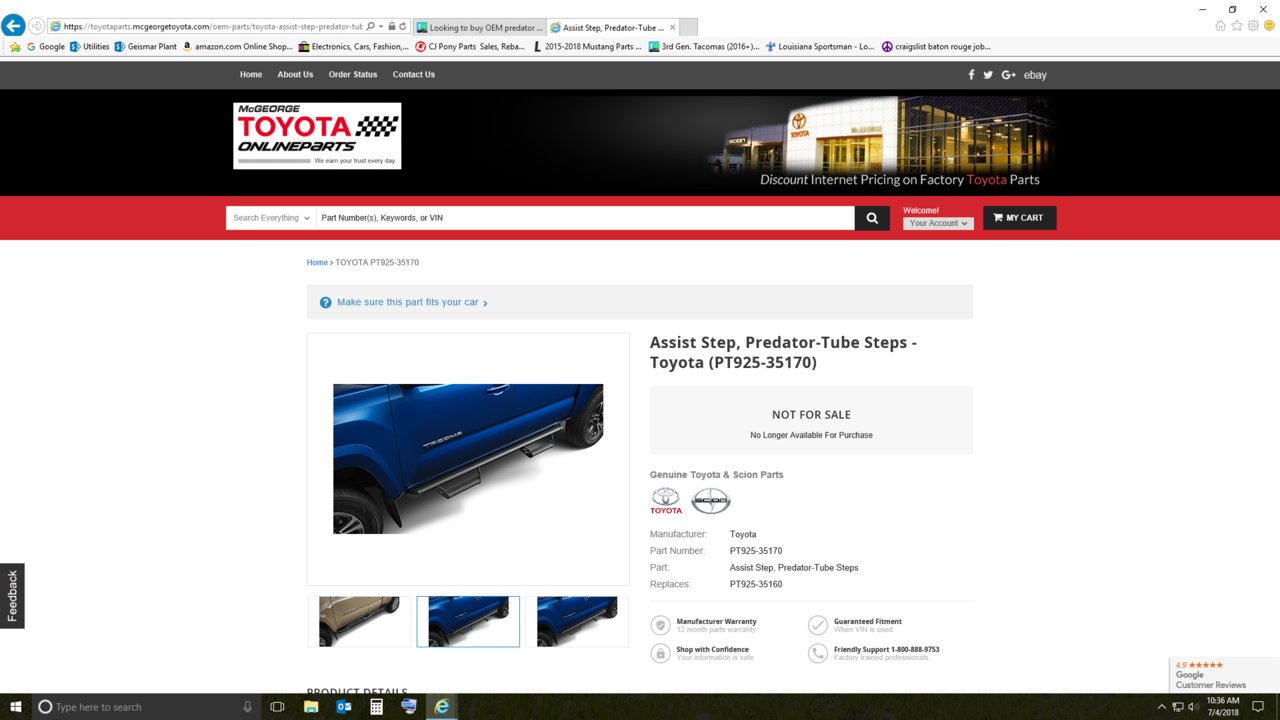Viewport: 1280px width, 720px height.
Task: Open the Feedback side tab
Action: pyautogui.click(x=12, y=596)
